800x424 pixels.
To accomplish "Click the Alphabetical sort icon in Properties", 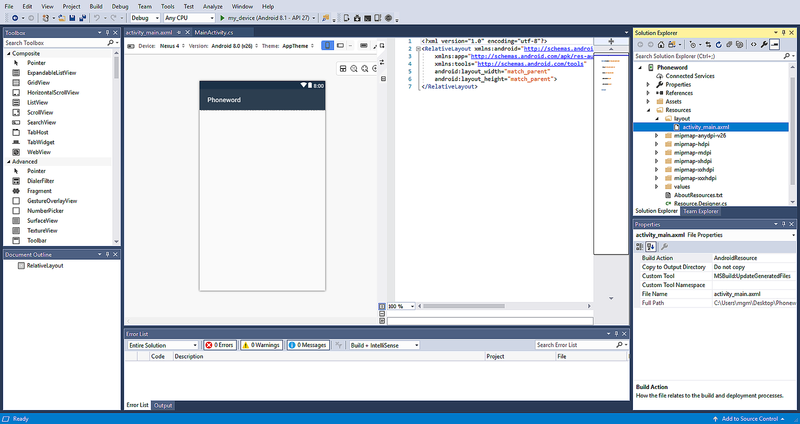I will (x=650, y=246).
